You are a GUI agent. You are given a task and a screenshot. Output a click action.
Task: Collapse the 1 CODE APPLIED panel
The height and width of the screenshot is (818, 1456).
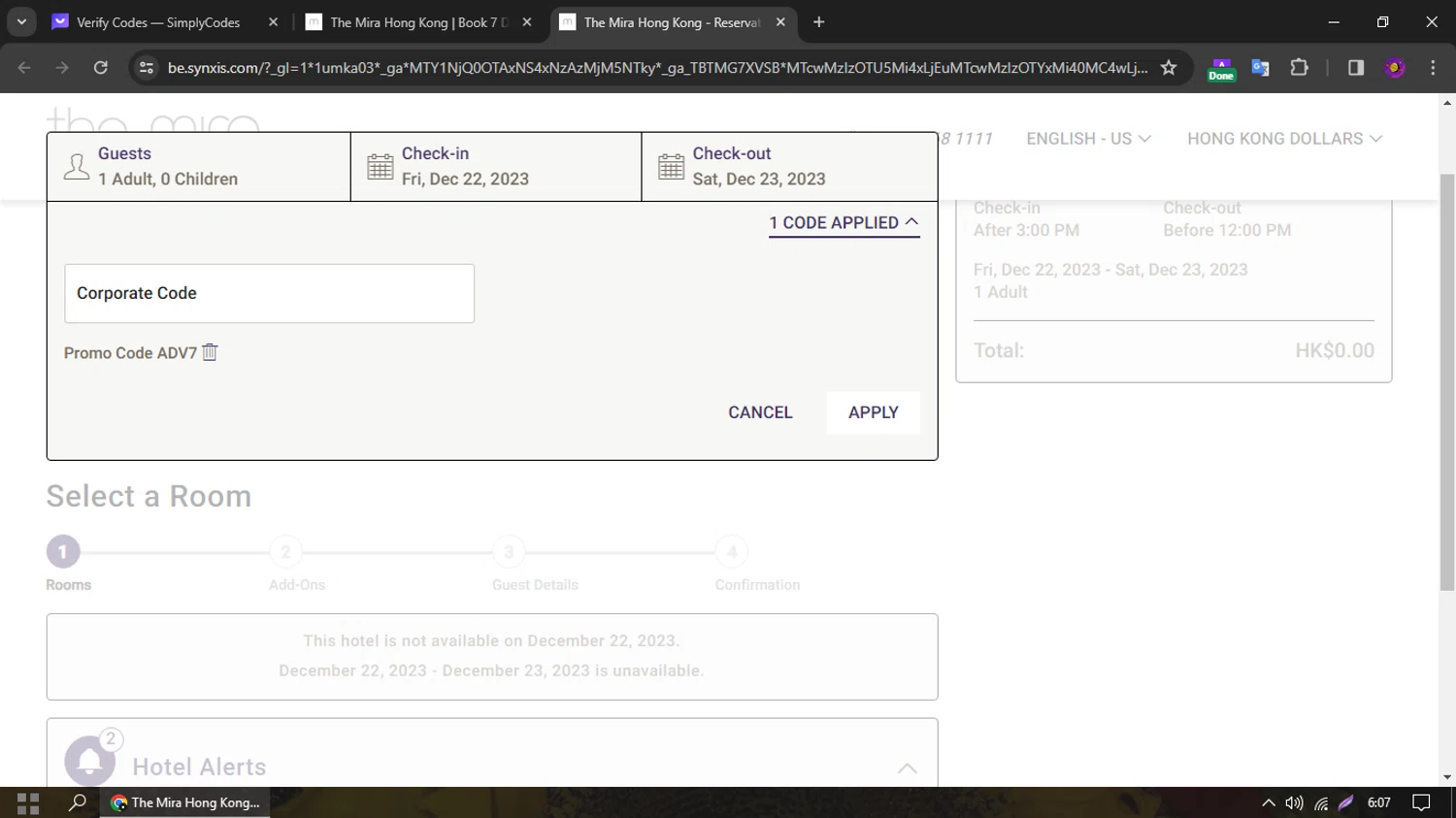point(844,223)
